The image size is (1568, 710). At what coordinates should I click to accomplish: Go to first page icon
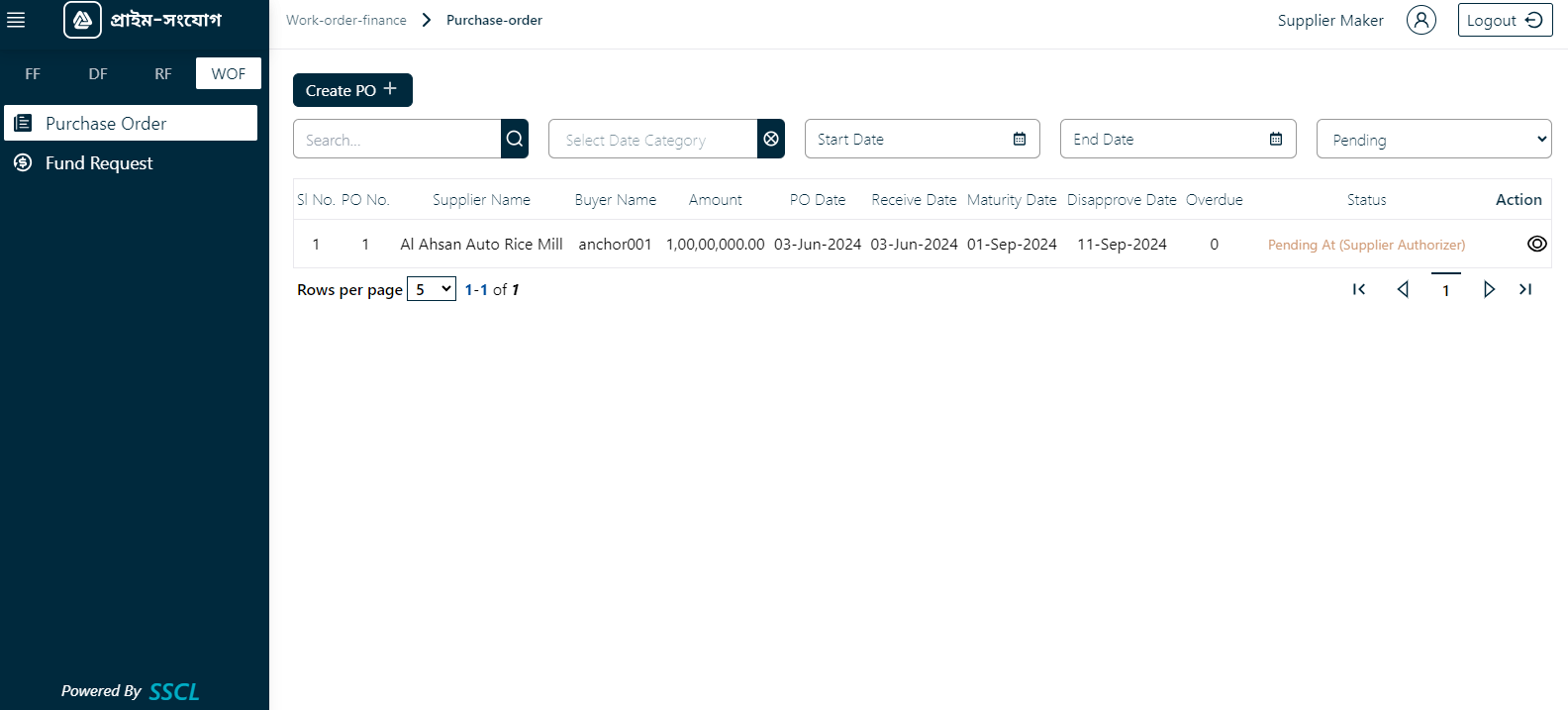coord(1359,289)
